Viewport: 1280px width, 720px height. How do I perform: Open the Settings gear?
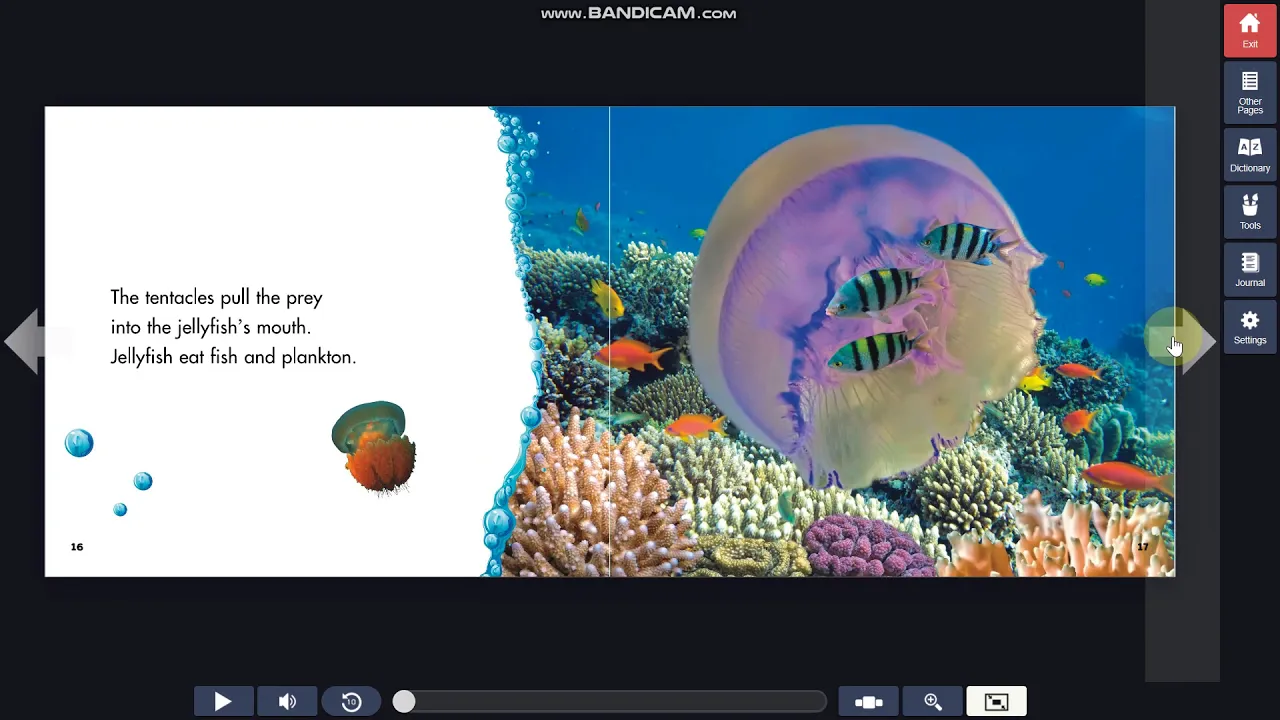pos(1250,326)
